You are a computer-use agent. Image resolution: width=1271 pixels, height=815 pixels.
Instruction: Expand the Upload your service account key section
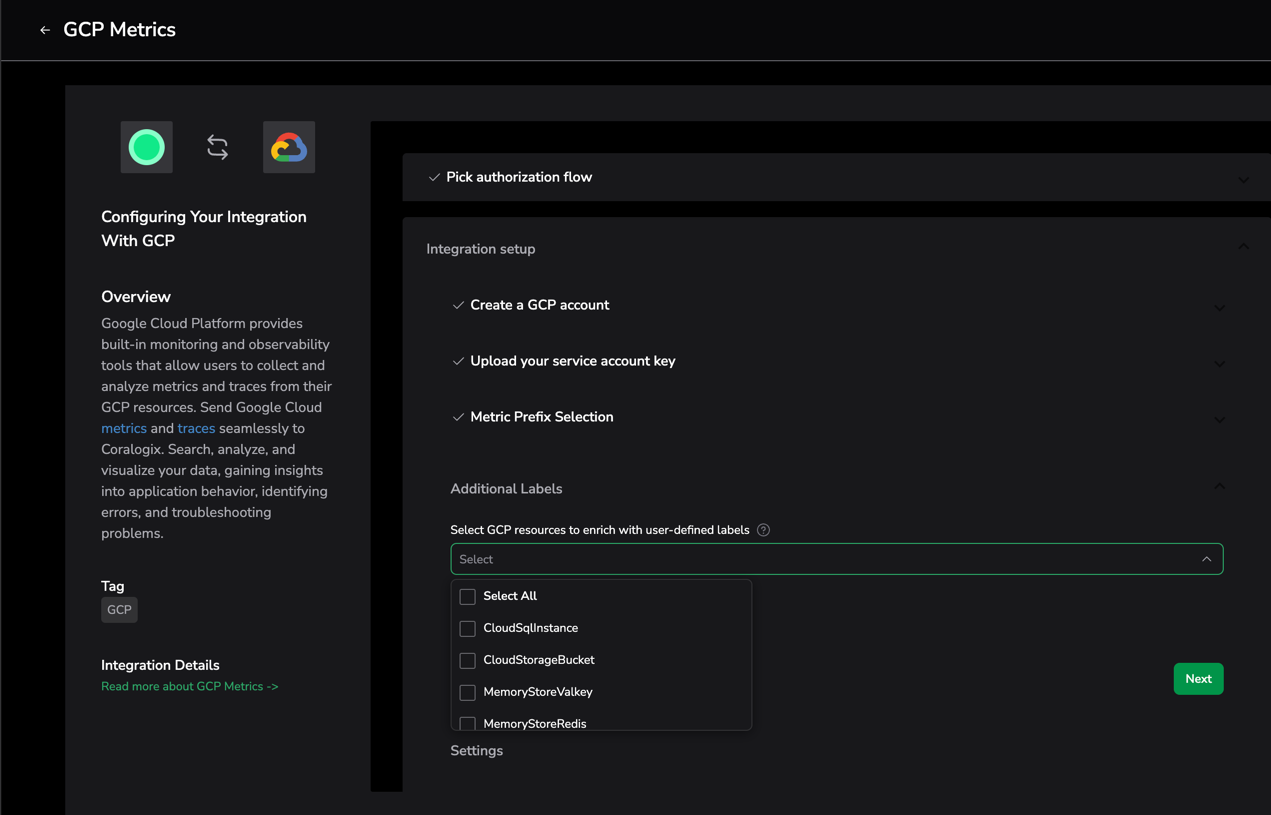coord(1219,363)
